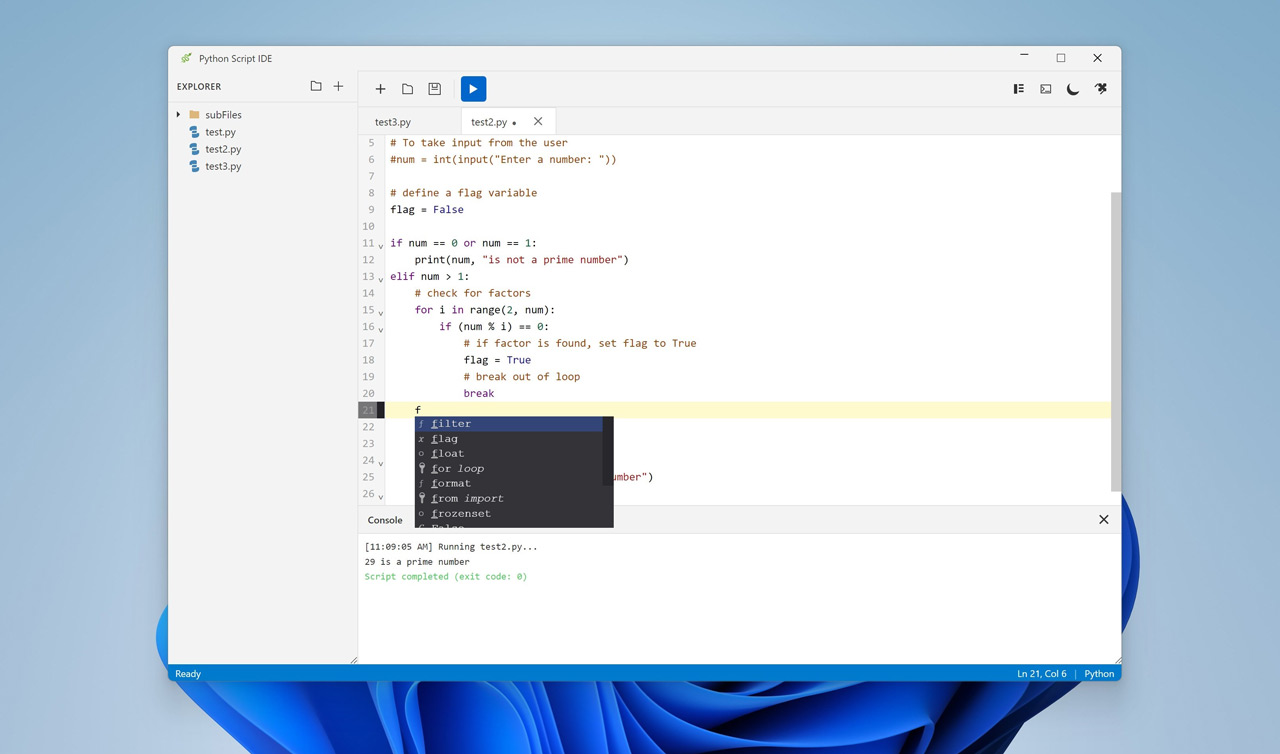The height and width of the screenshot is (754, 1280).
Task: Choose 'flag' from the autocomplete list
Action: [x=509, y=439]
